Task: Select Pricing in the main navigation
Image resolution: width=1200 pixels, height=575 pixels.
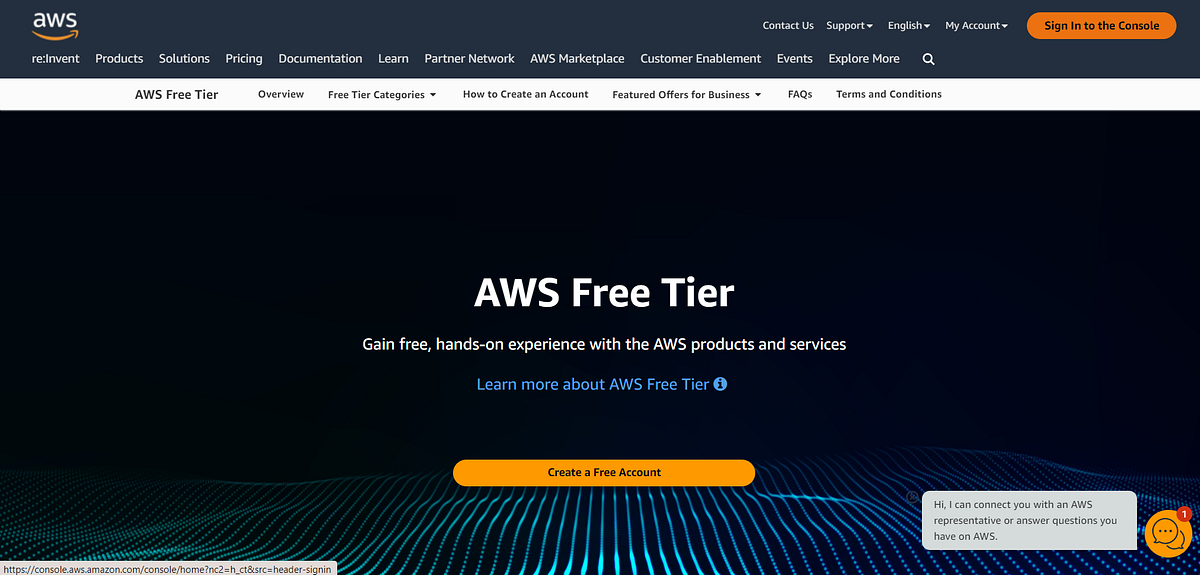Action: click(x=244, y=59)
